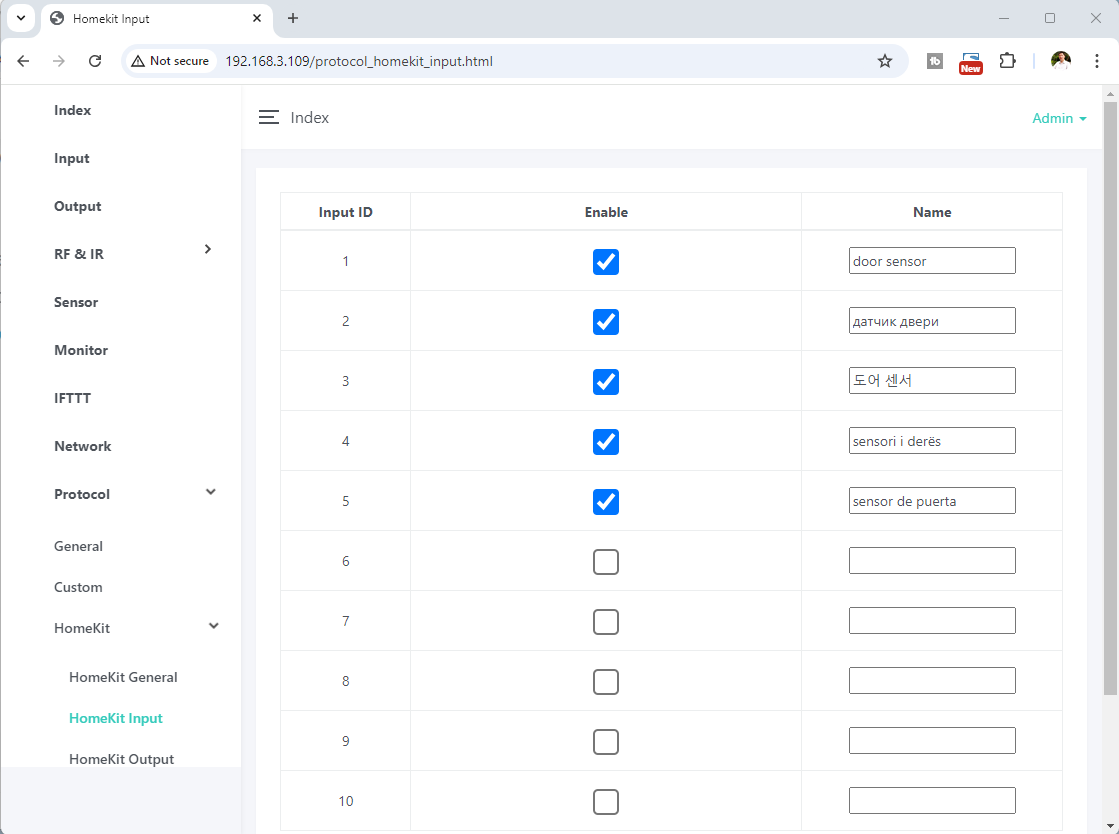Open the HomeKit General link
Screen dimensions: 1119x834
(123, 677)
